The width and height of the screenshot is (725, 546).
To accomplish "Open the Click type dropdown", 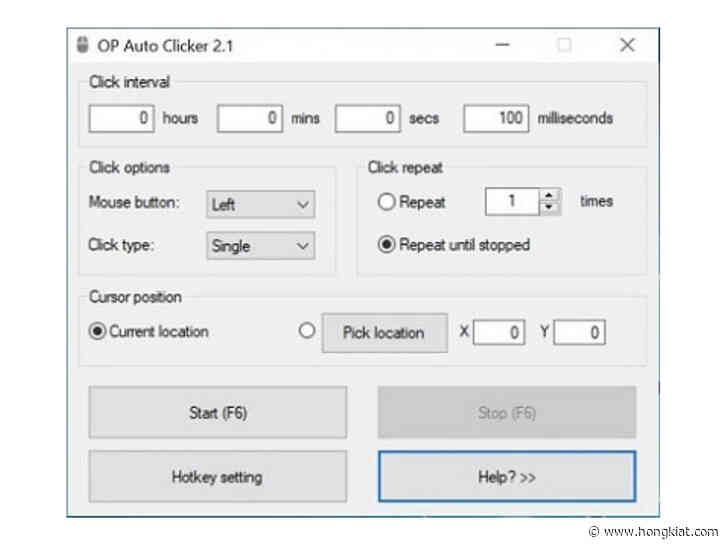I will tap(261, 245).
